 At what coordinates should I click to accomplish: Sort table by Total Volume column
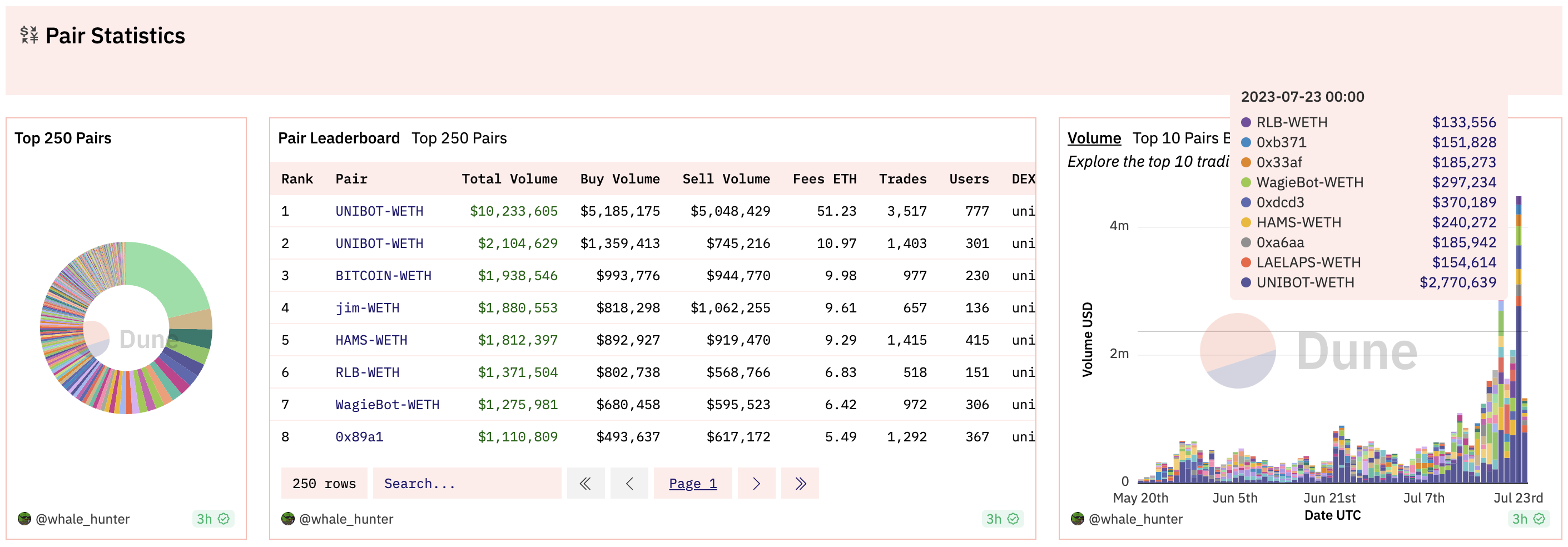509,179
